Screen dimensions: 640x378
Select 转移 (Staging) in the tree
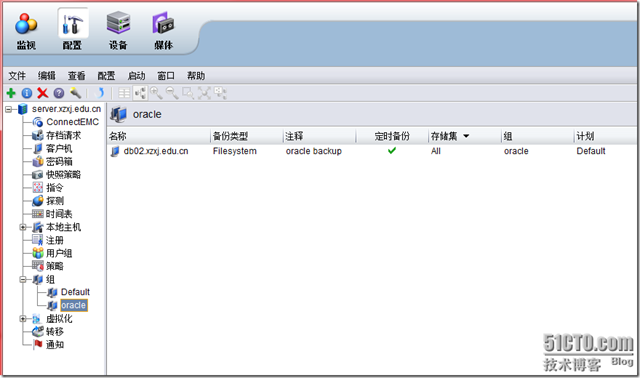(54, 331)
